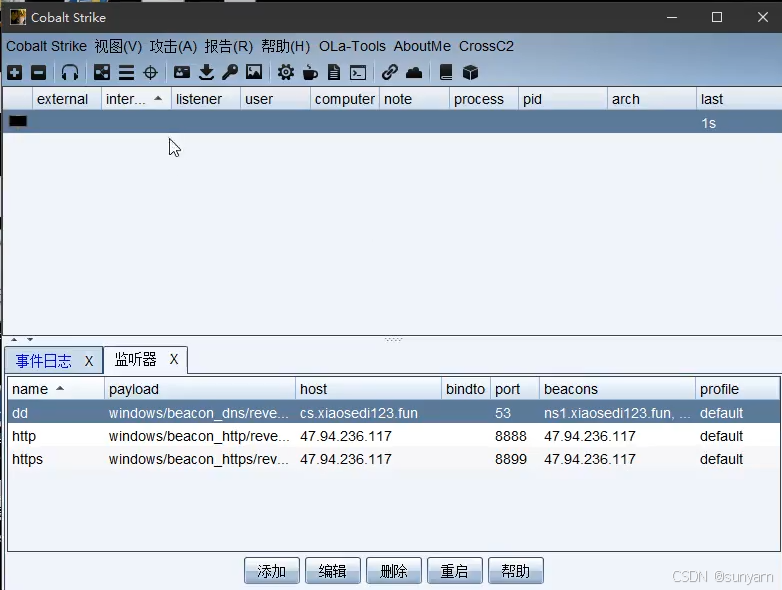Click the document Office macro icon

pyautogui.click(x=334, y=73)
